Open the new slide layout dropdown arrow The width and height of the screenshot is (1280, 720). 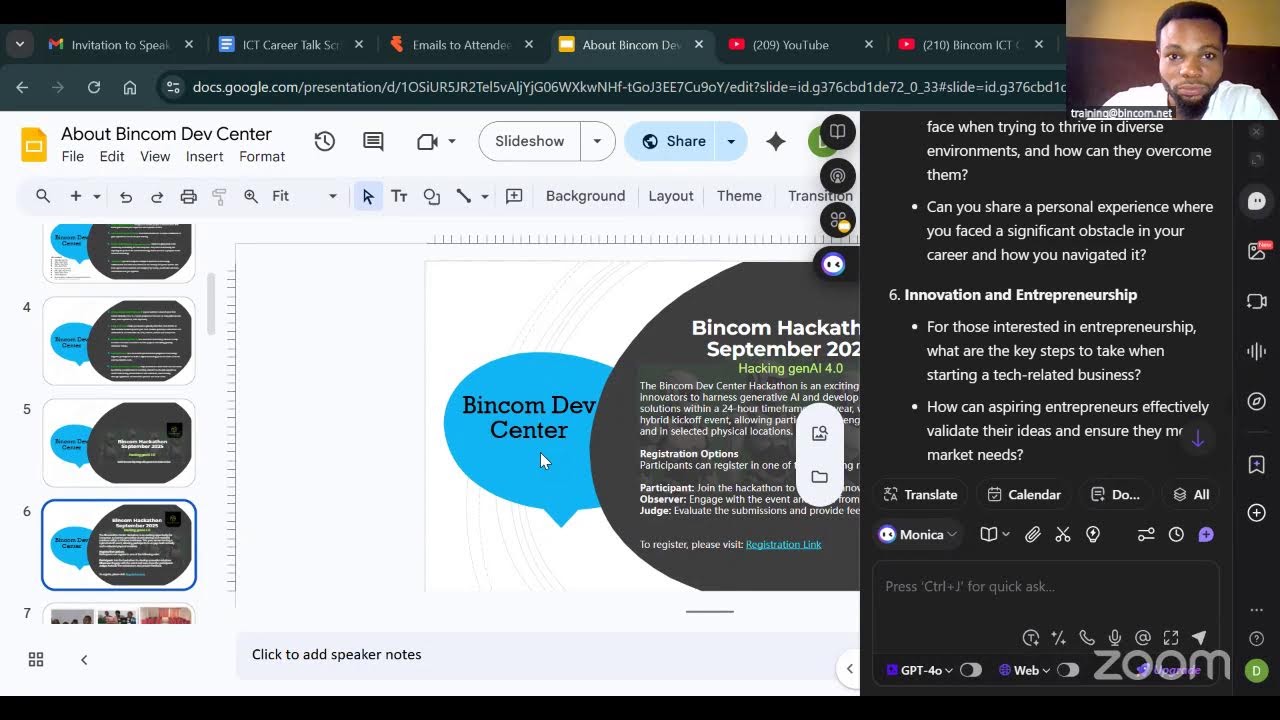coord(97,196)
